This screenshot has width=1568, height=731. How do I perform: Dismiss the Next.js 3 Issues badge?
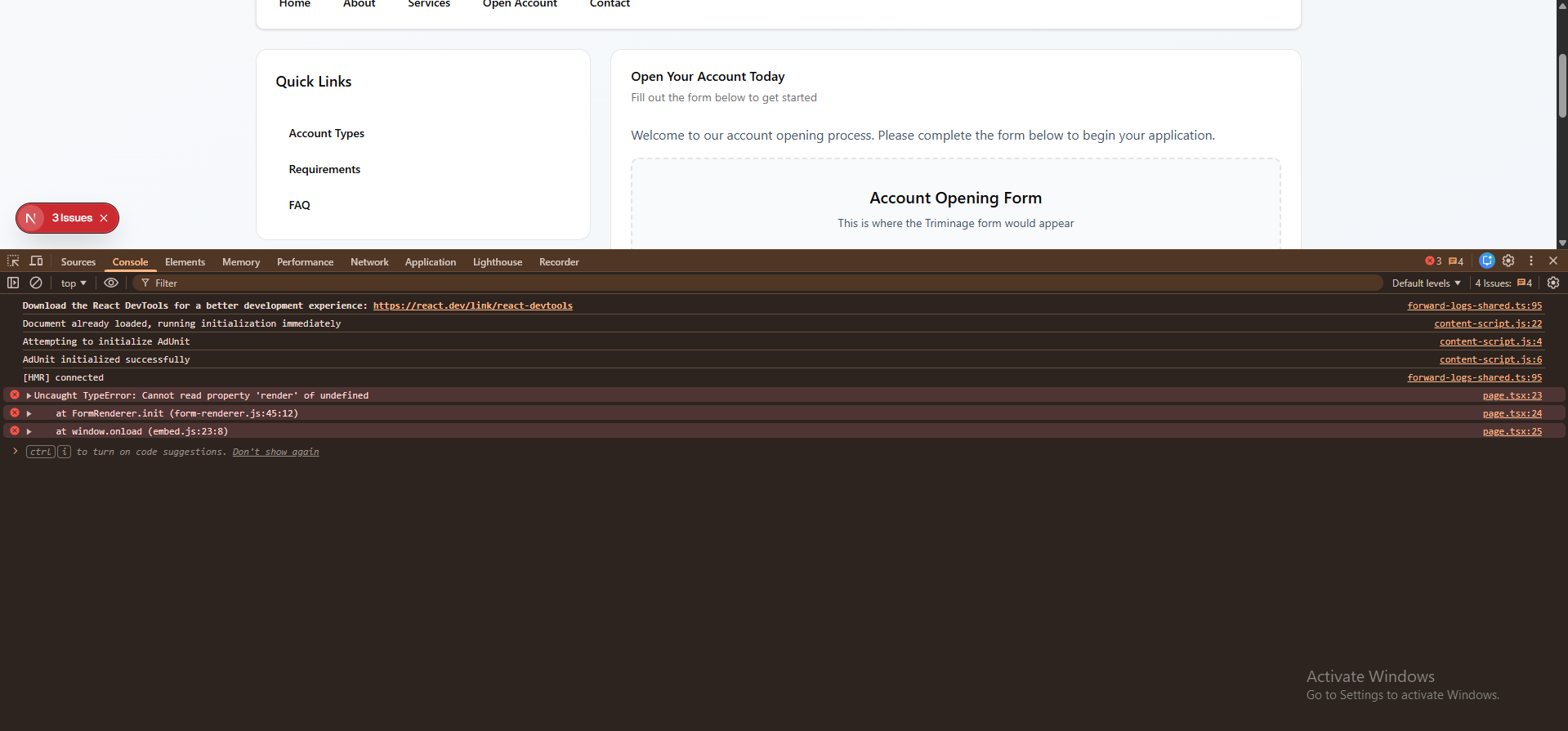click(x=104, y=218)
